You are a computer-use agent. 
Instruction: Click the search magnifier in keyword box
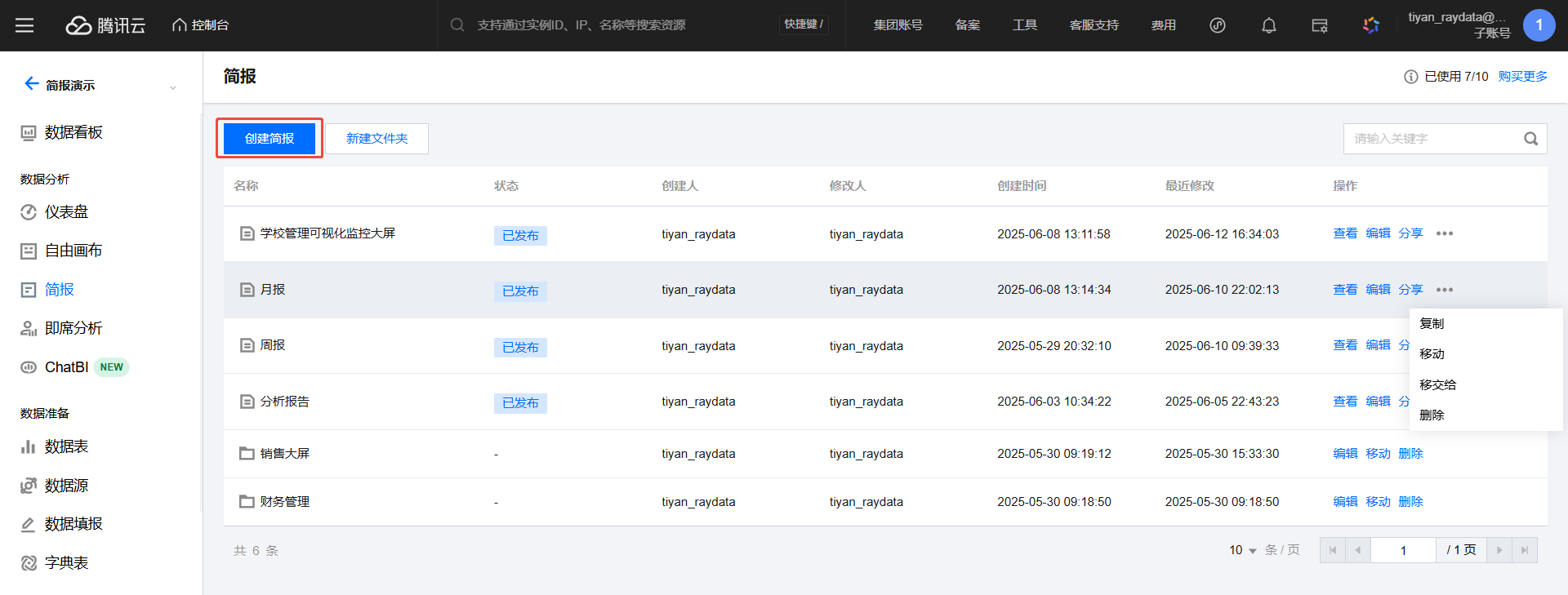(x=1530, y=139)
